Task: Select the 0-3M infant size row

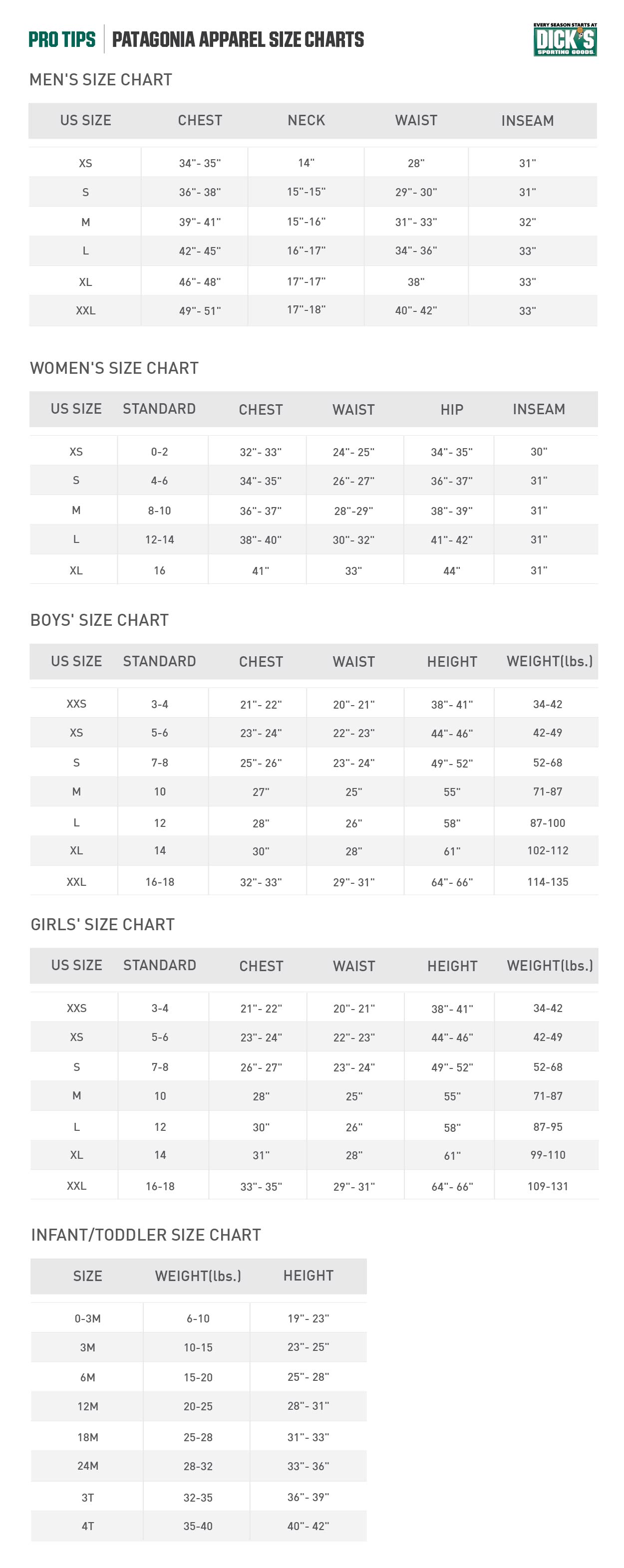Action: tap(88, 1318)
